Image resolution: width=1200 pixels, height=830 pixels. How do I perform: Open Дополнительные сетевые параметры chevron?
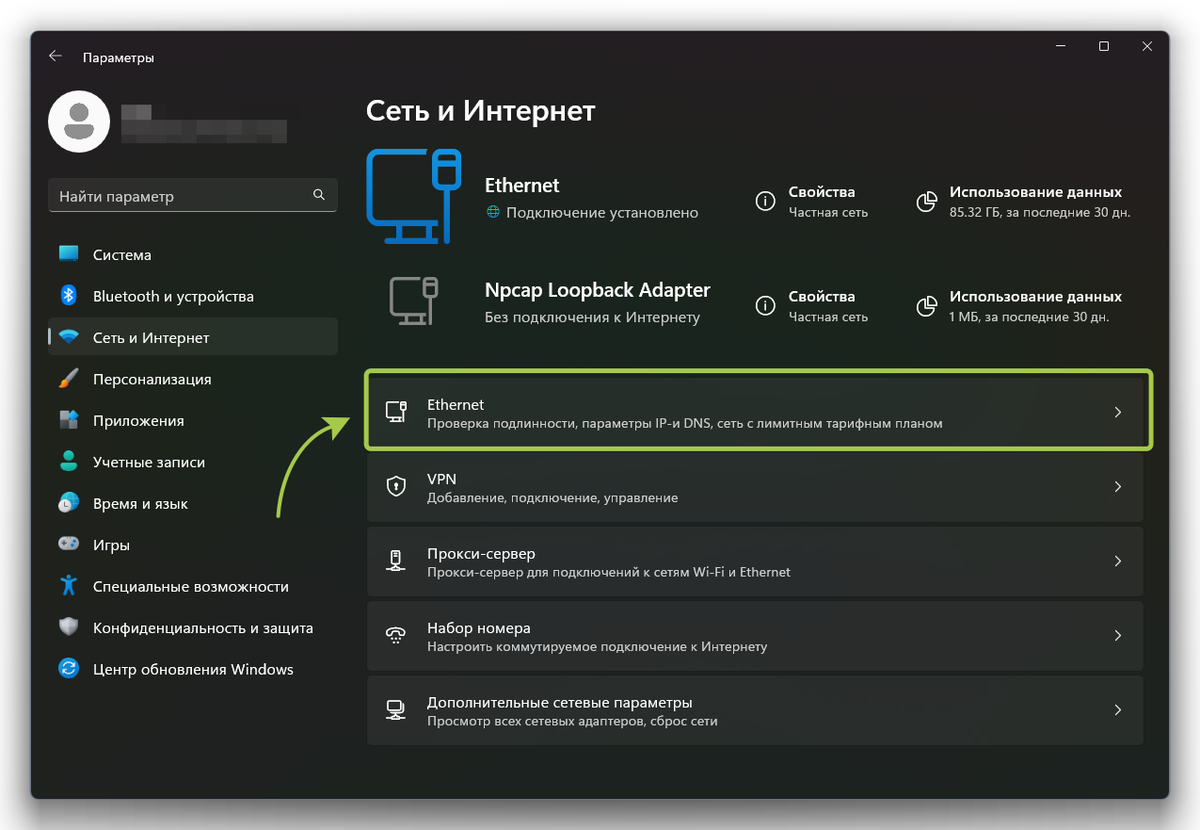(1118, 710)
